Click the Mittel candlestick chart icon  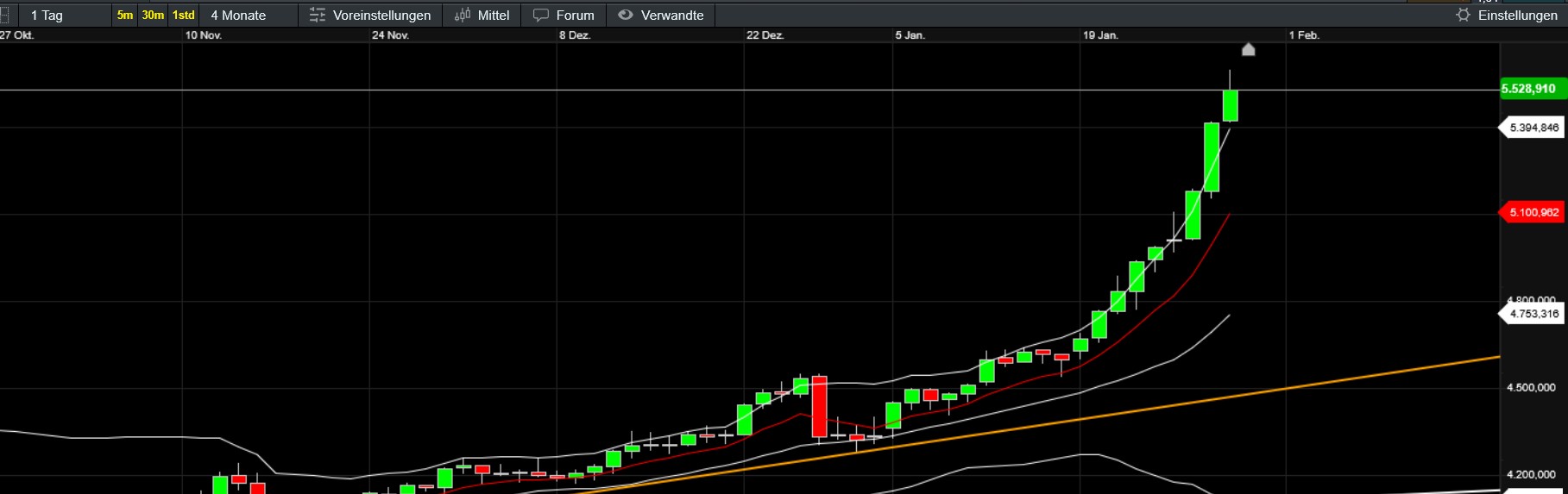point(463,16)
